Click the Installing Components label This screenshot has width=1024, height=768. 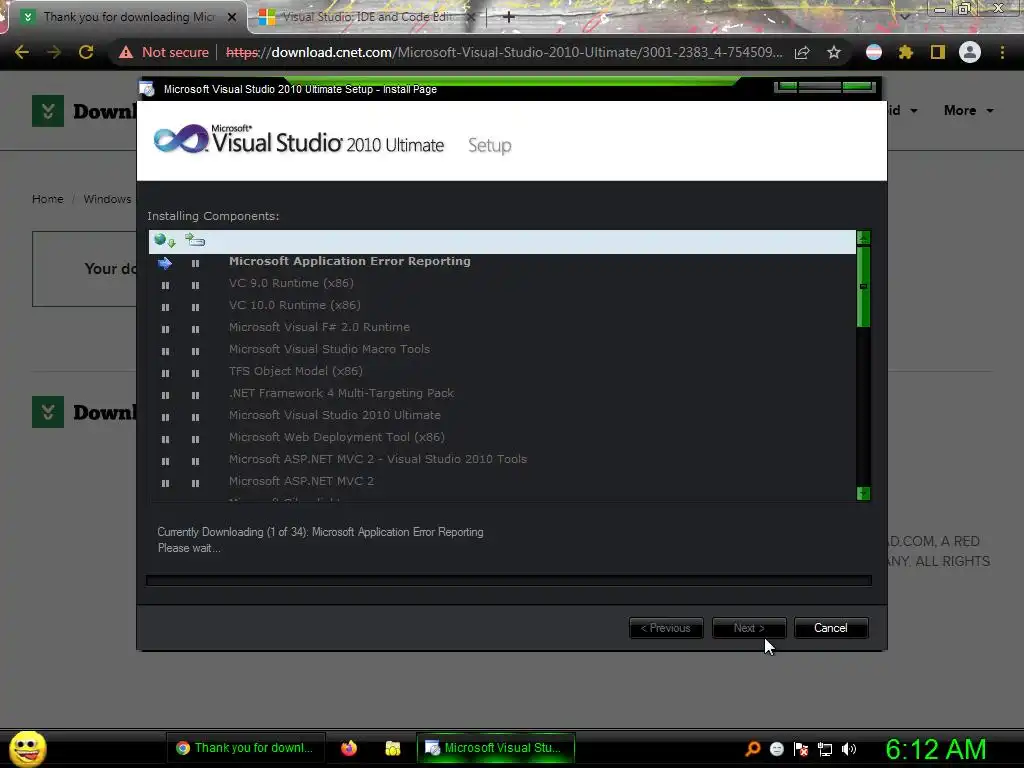click(213, 216)
